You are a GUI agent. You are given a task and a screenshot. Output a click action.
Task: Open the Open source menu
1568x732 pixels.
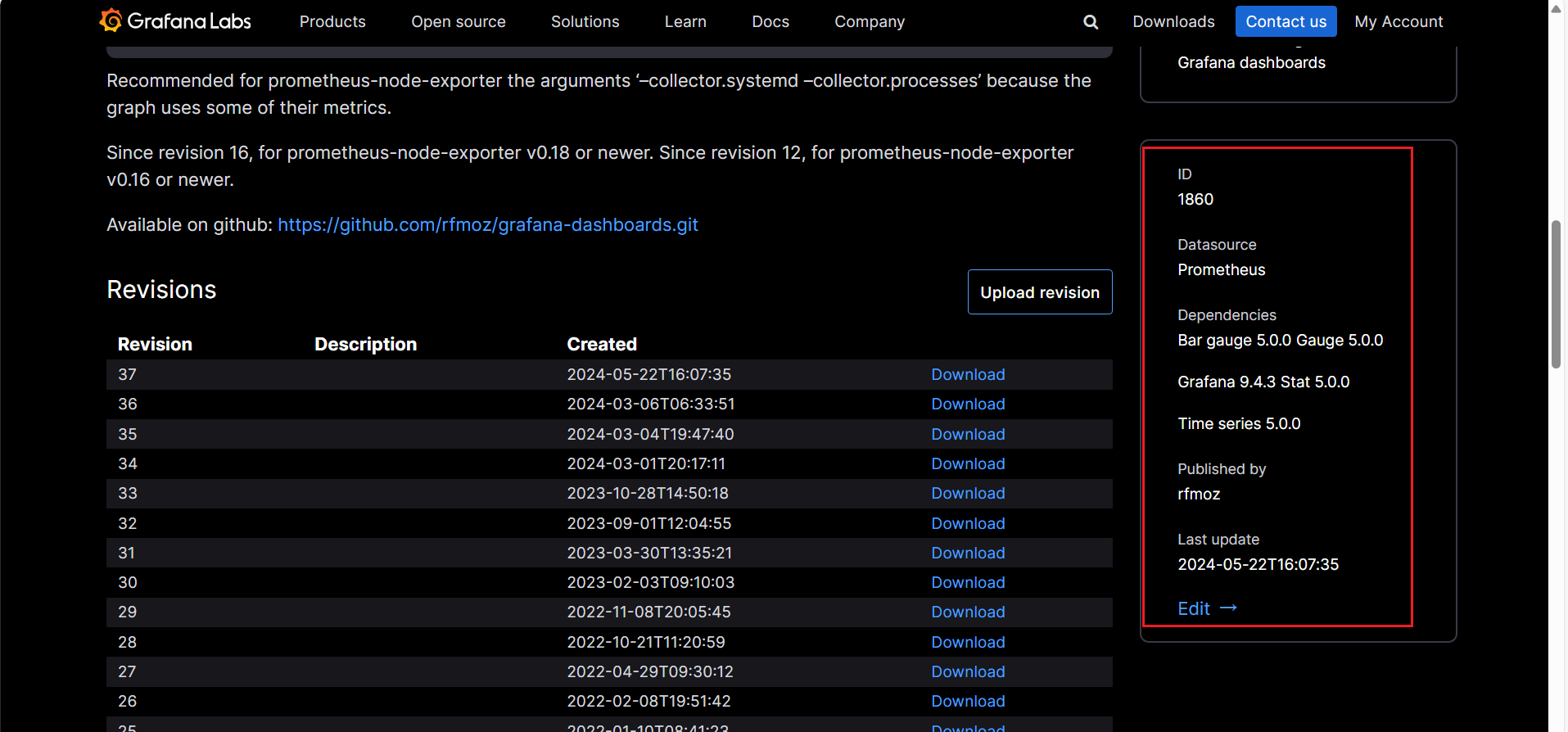coord(459,21)
